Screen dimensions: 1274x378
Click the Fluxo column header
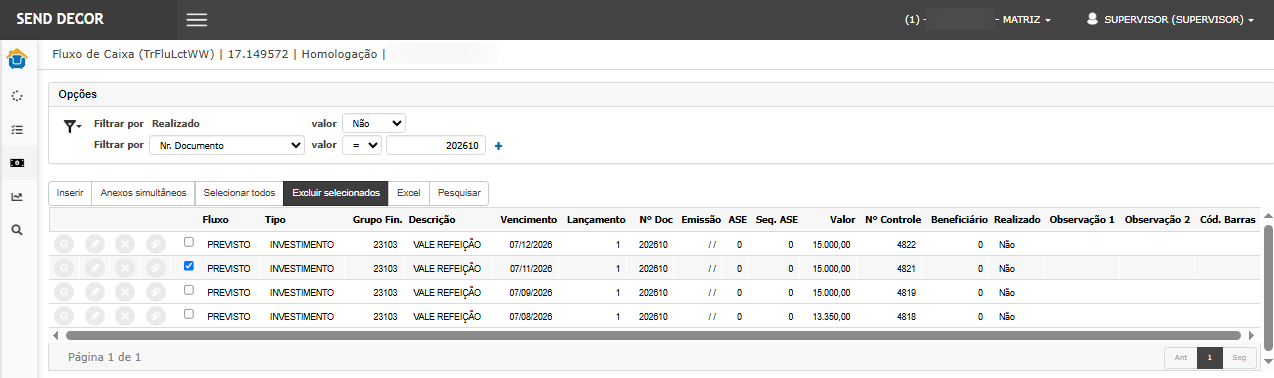(216, 219)
